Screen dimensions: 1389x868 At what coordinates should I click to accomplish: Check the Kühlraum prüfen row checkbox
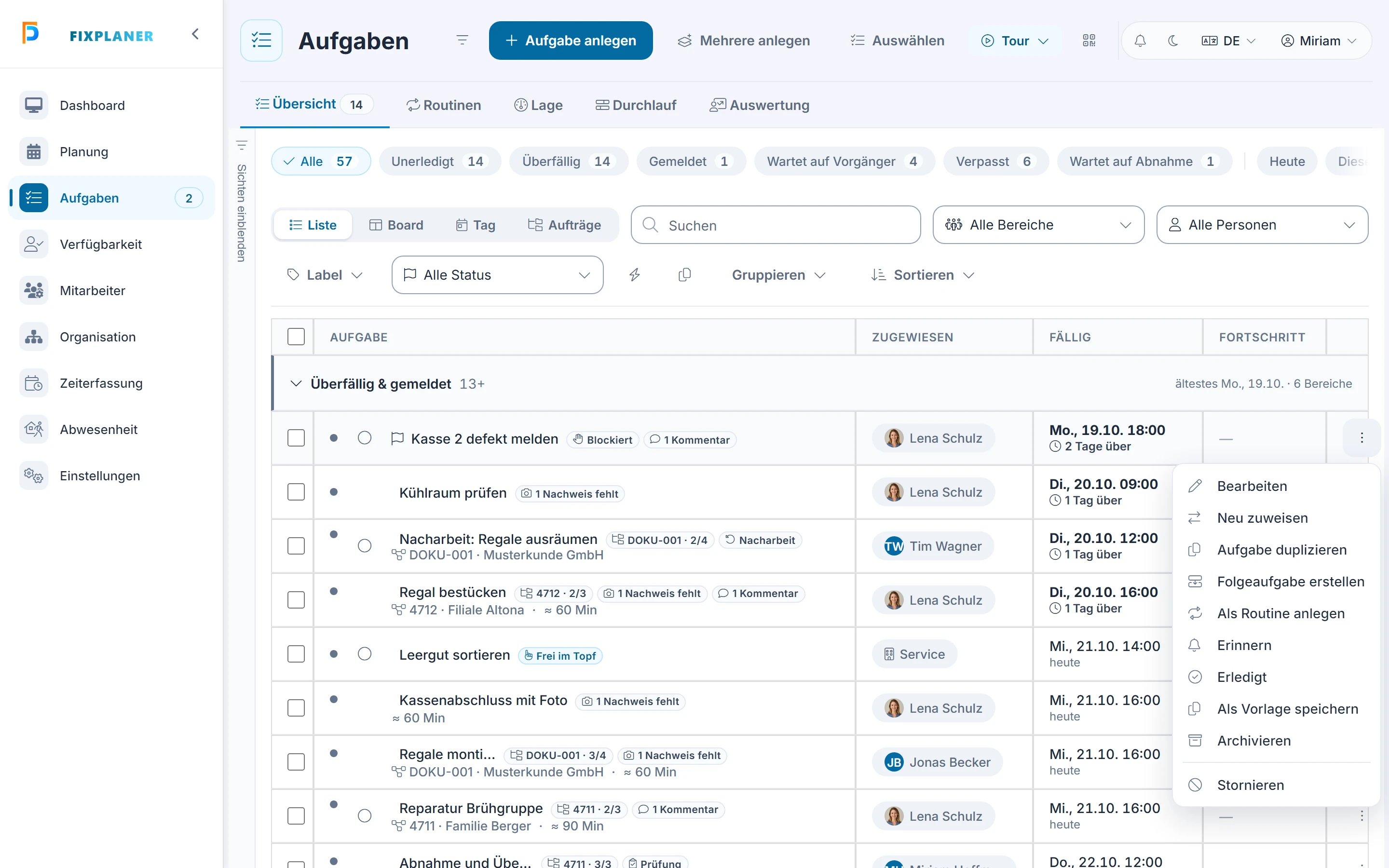(x=296, y=492)
